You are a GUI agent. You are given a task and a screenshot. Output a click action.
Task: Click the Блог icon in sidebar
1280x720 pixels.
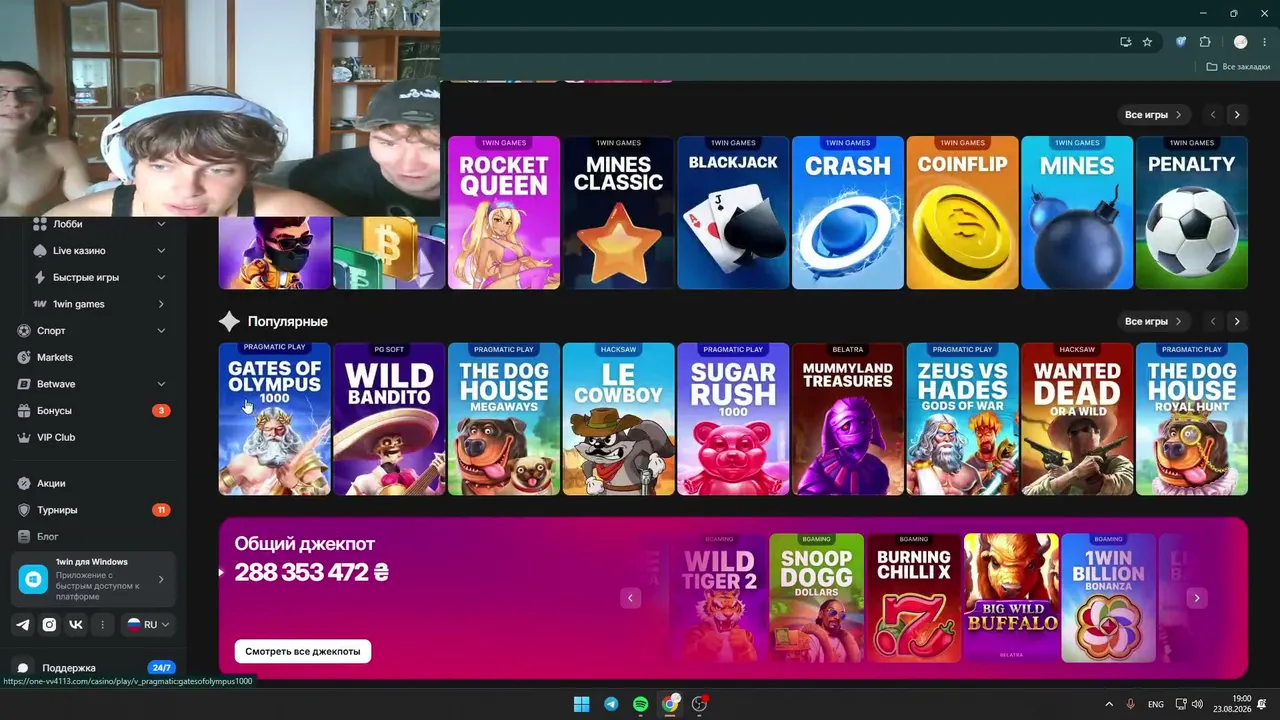[25, 537]
